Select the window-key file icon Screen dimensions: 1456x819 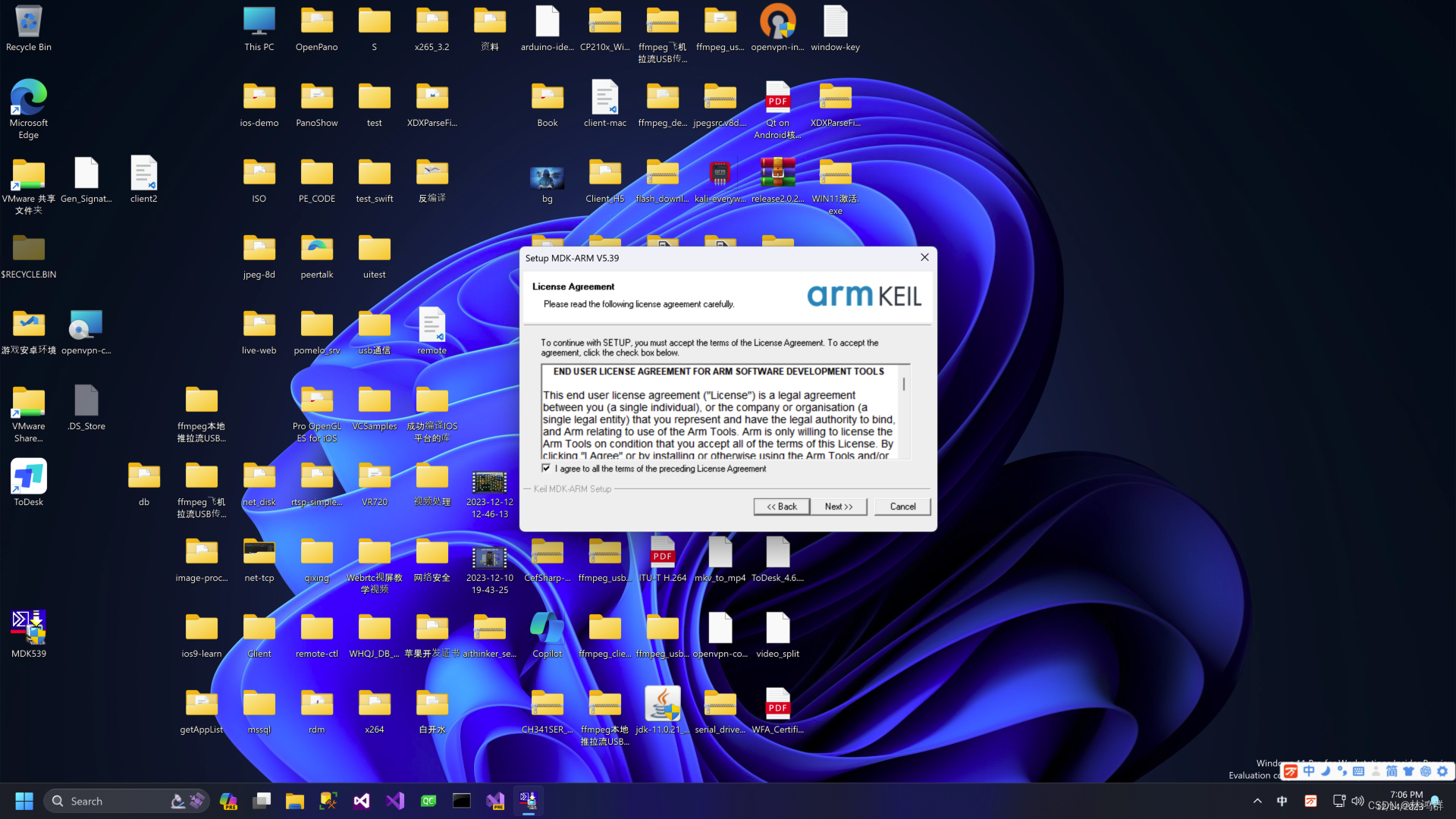[836, 29]
